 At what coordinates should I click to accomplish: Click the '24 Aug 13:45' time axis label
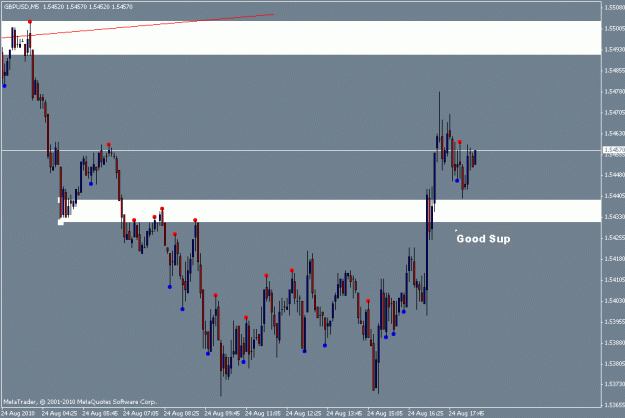[x=344, y=413]
